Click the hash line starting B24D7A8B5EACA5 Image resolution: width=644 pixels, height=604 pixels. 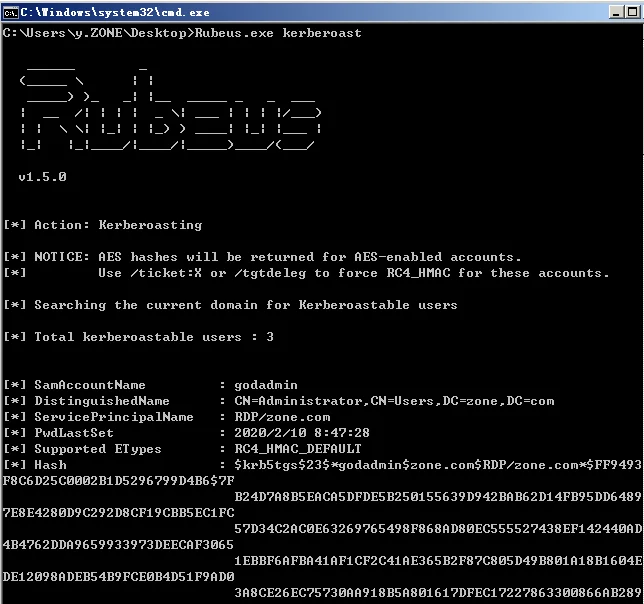coord(438,497)
